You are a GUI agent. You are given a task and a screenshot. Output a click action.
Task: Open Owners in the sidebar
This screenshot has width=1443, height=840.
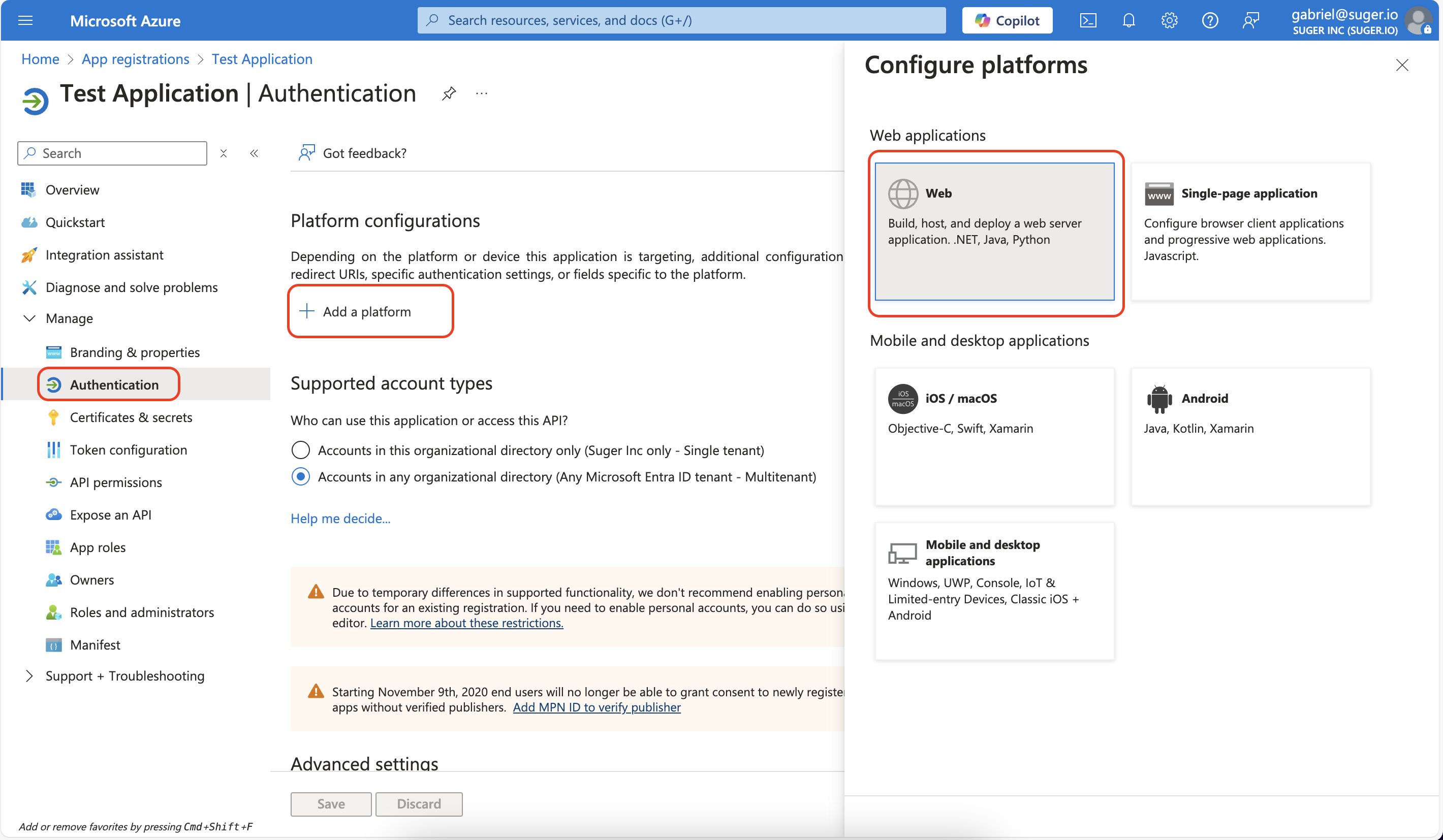click(91, 579)
